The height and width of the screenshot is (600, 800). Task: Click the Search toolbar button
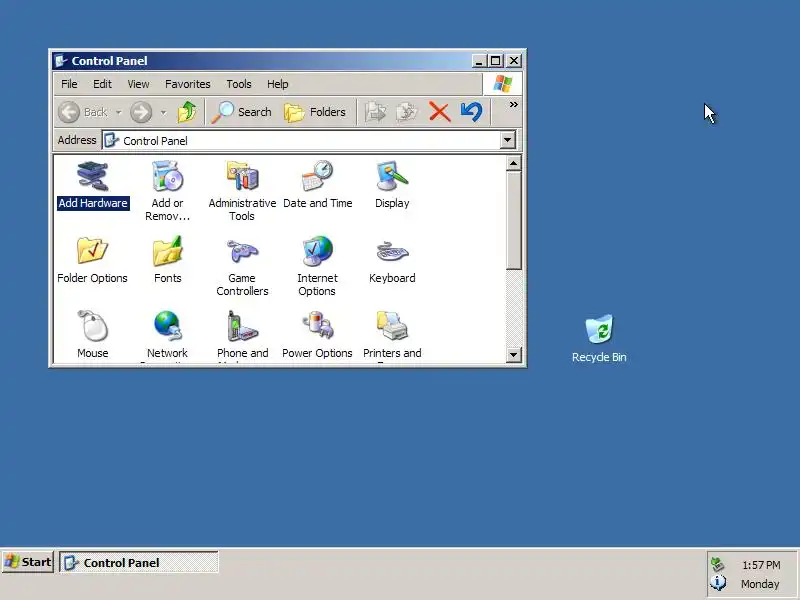coord(241,112)
